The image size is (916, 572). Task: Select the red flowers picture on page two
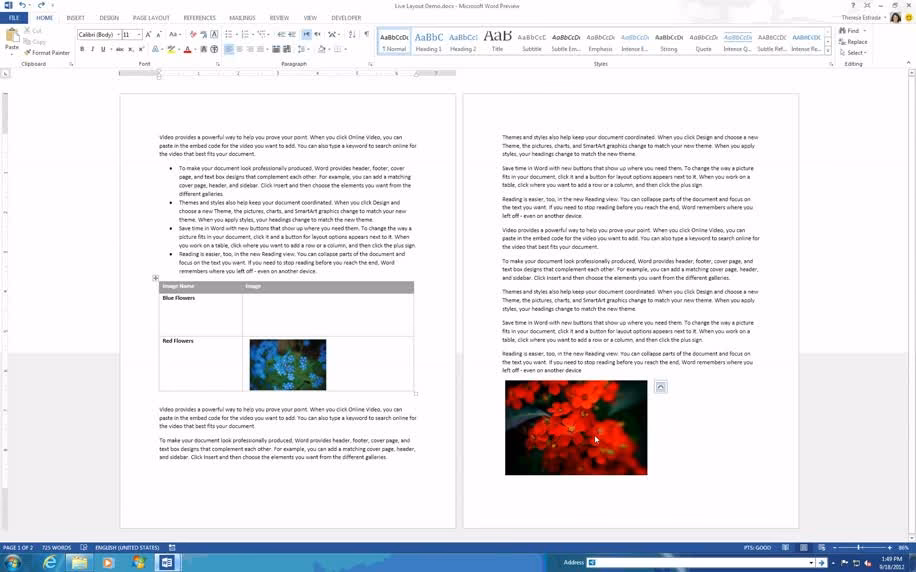point(576,428)
